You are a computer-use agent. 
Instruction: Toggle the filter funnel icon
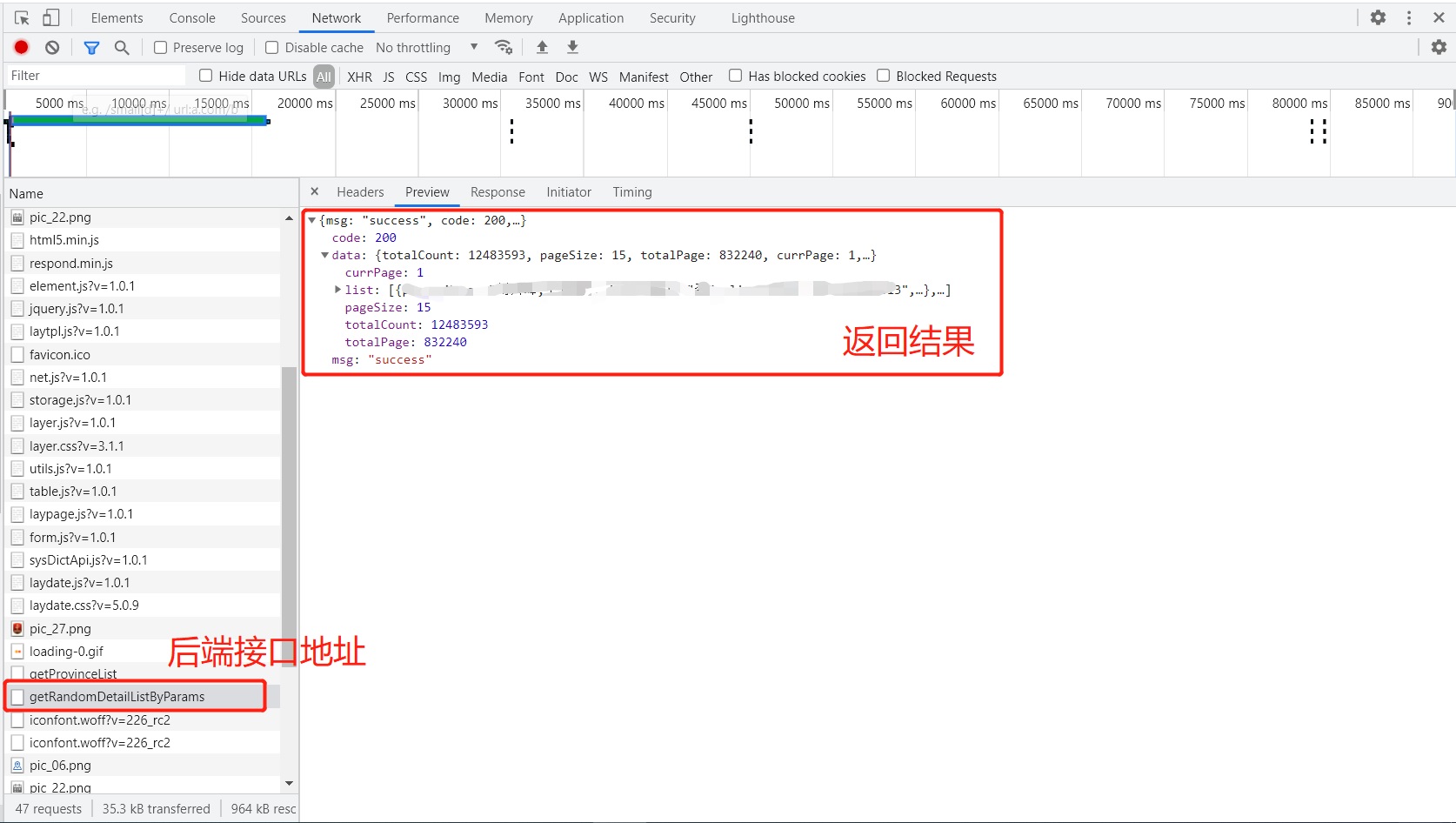coord(91,48)
